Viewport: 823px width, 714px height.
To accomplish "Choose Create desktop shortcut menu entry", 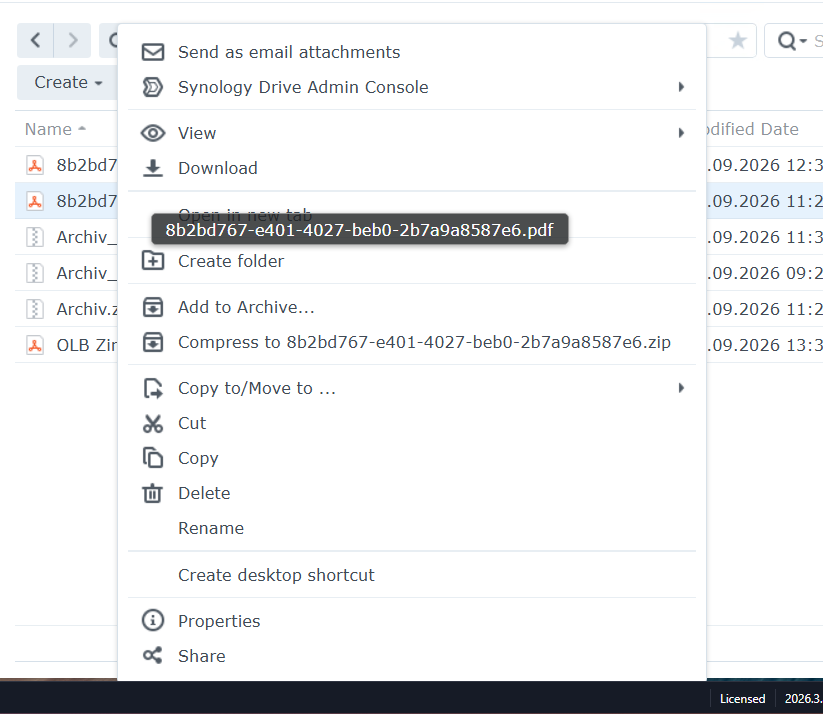I will click(276, 575).
